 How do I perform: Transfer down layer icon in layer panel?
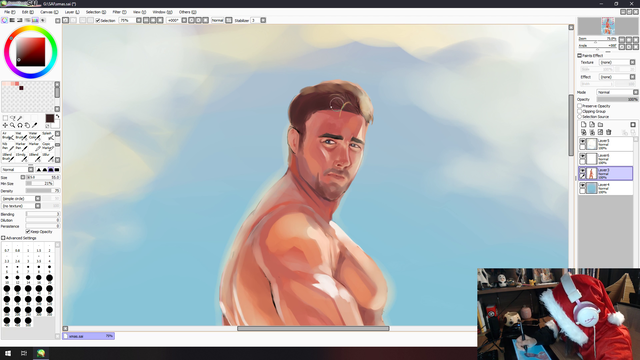coord(583,132)
